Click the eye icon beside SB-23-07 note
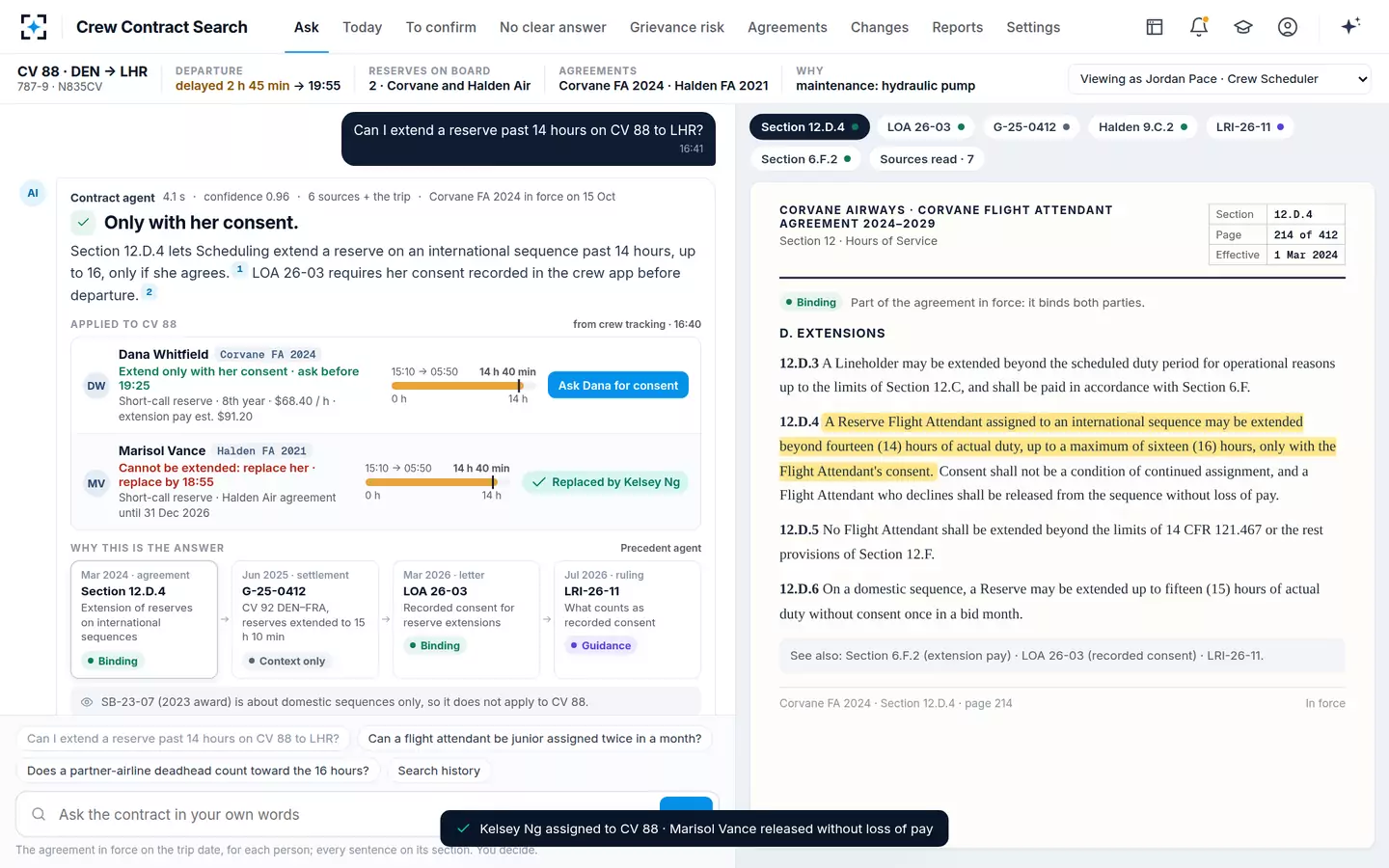Viewport: 1389px width, 868px height. [87, 702]
